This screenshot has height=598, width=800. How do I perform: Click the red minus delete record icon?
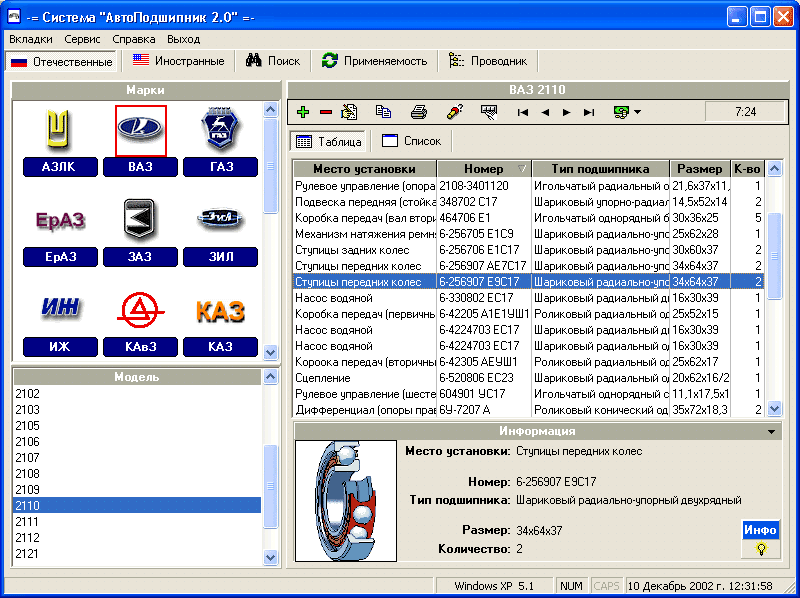pos(325,112)
